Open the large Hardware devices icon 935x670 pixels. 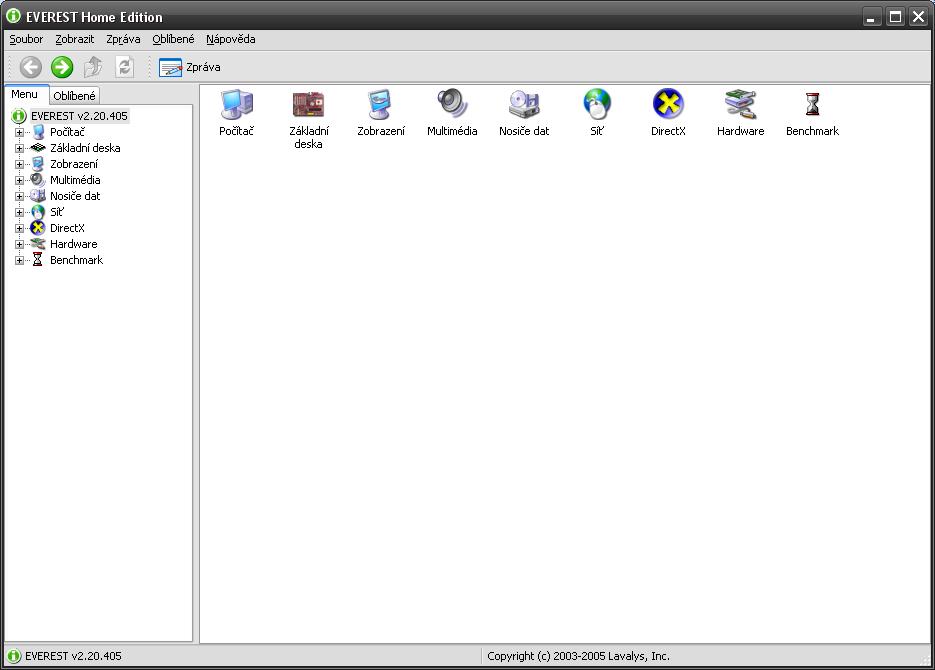click(x=740, y=104)
